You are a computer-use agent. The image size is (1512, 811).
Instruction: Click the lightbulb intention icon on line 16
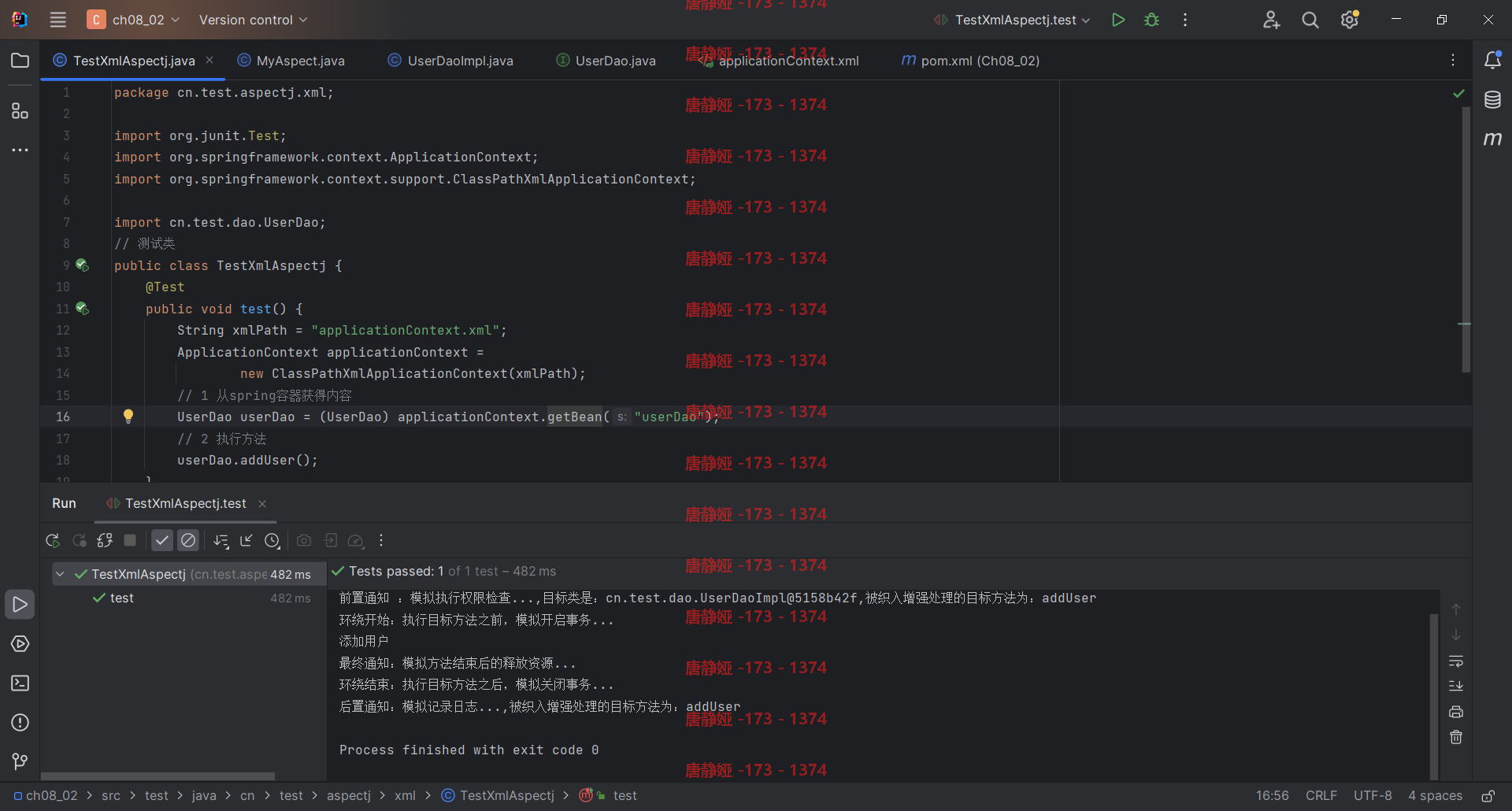(128, 417)
